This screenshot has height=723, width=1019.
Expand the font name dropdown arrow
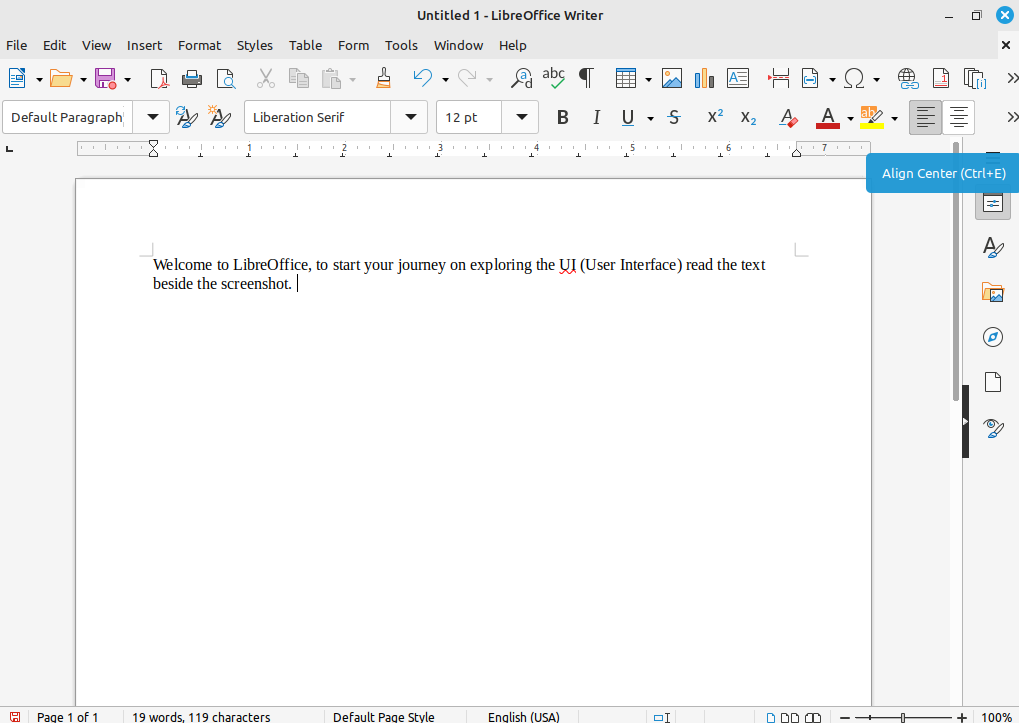[411, 118]
